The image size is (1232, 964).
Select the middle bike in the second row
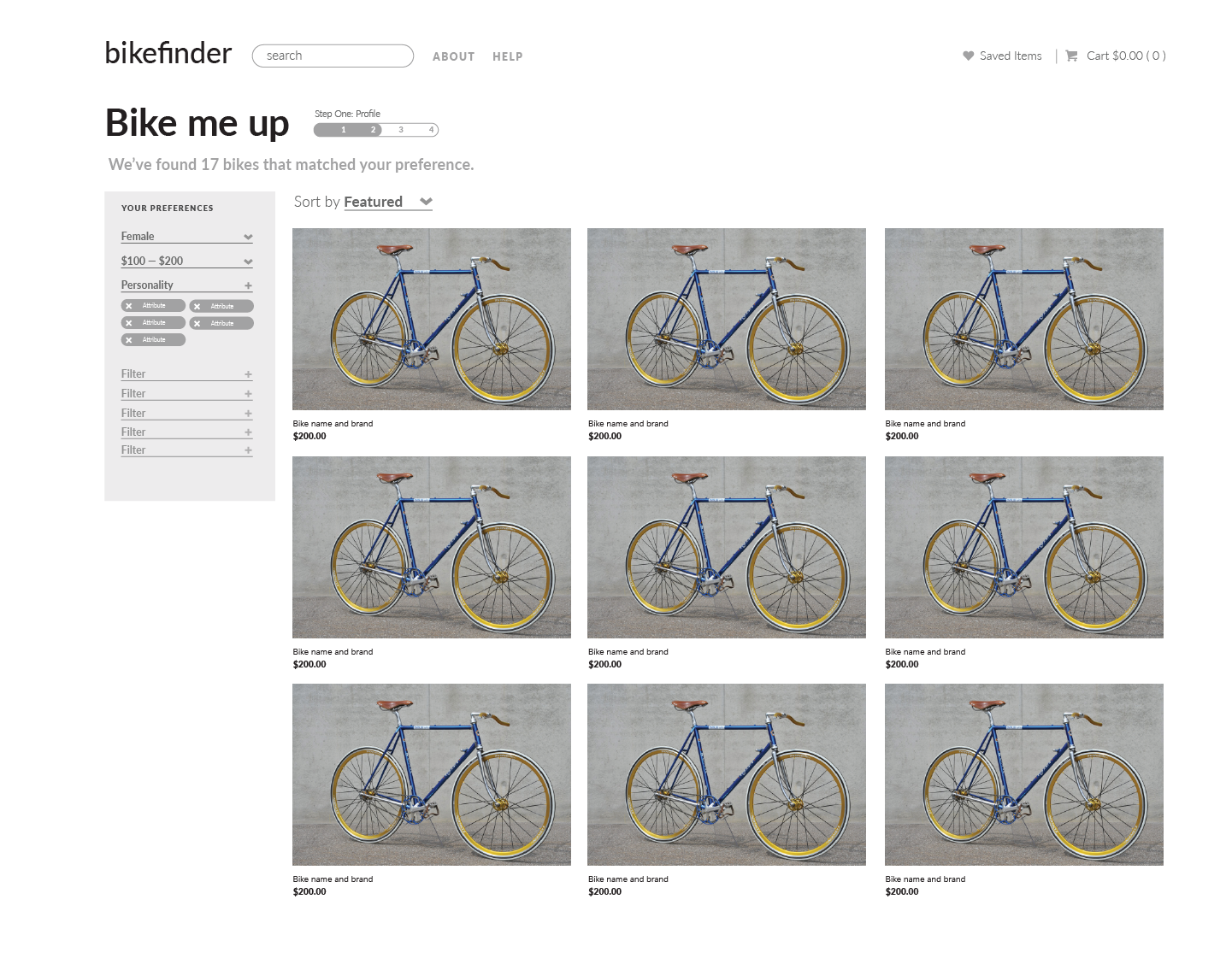[726, 547]
